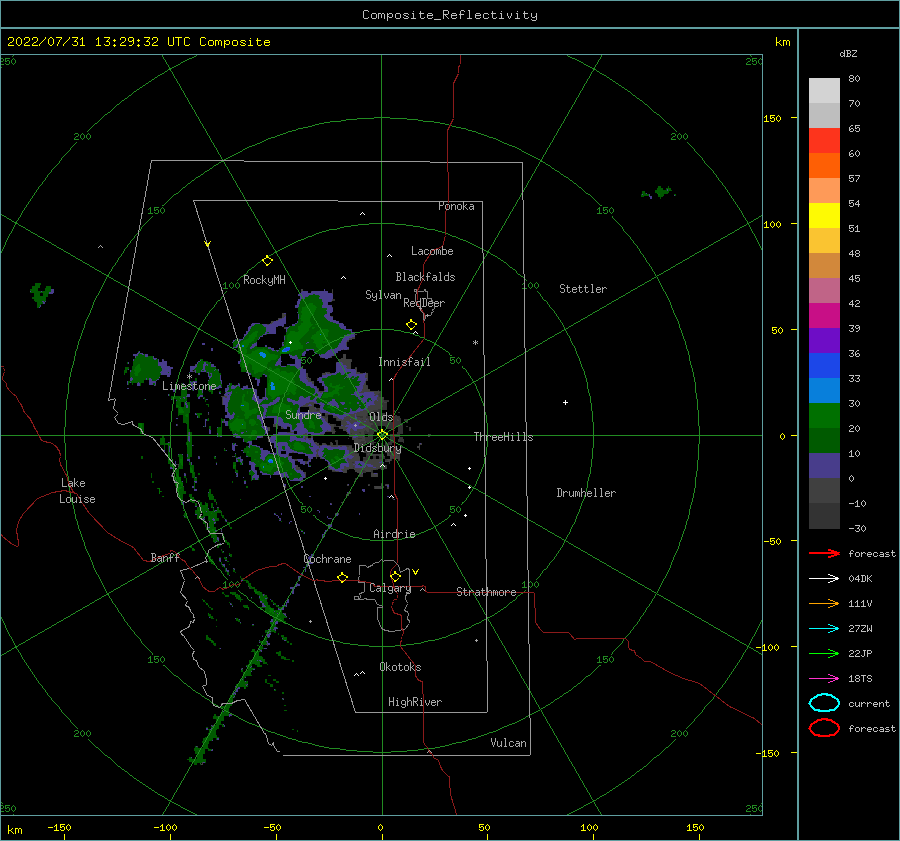Click the magenta 18TS arrow icon

pos(824,679)
